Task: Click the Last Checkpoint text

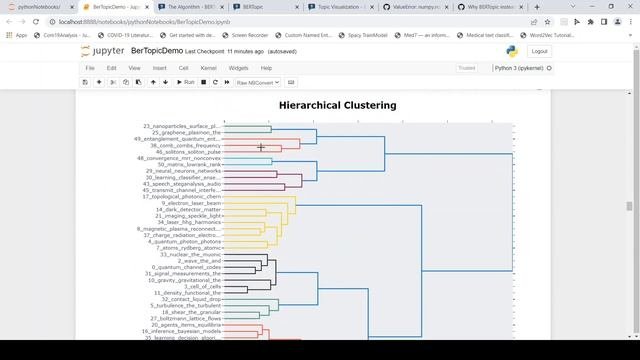Action: (224, 51)
